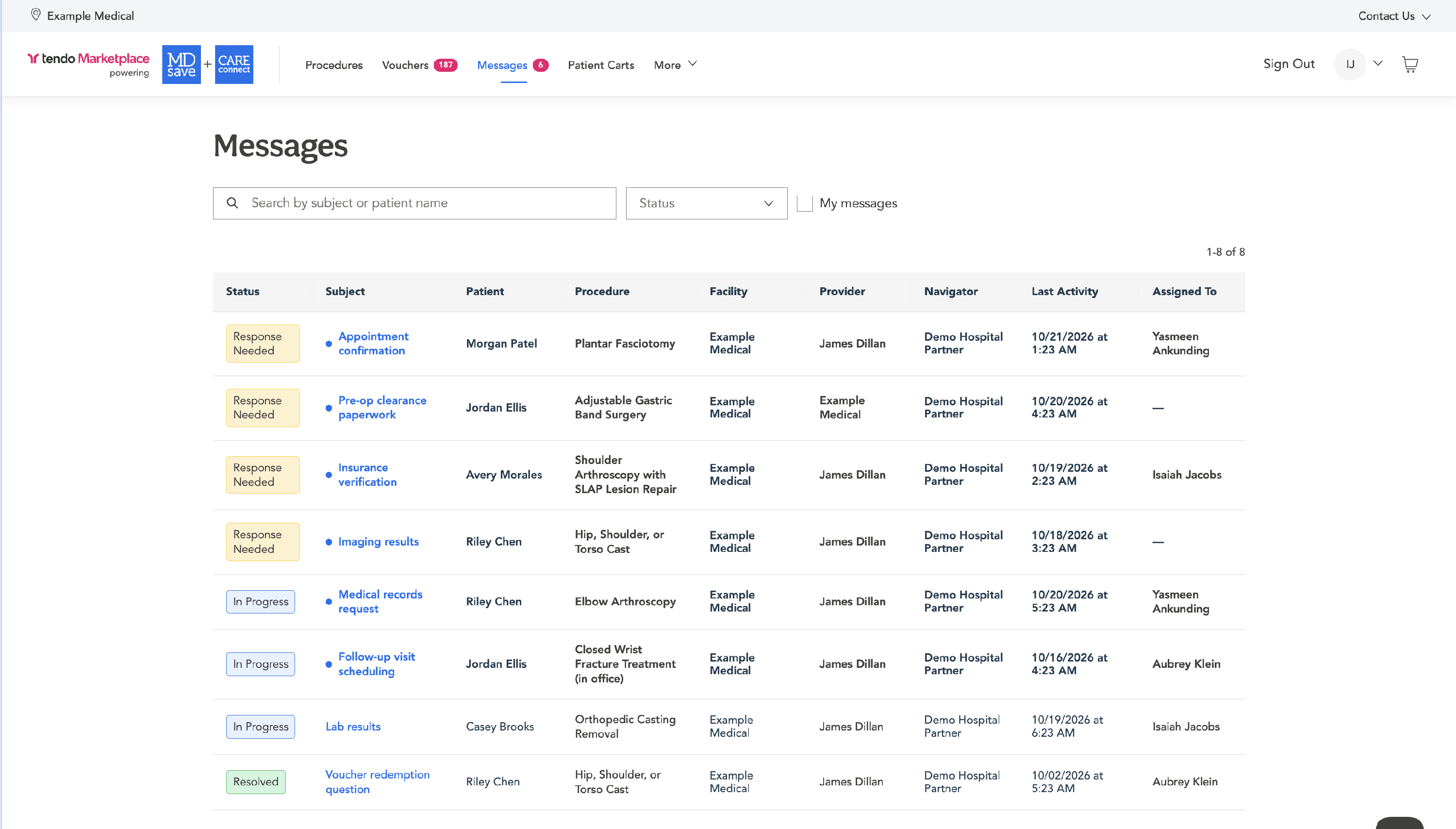Image resolution: width=1456 pixels, height=829 pixels.
Task: Click the Last Activity column header
Action: tap(1064, 292)
